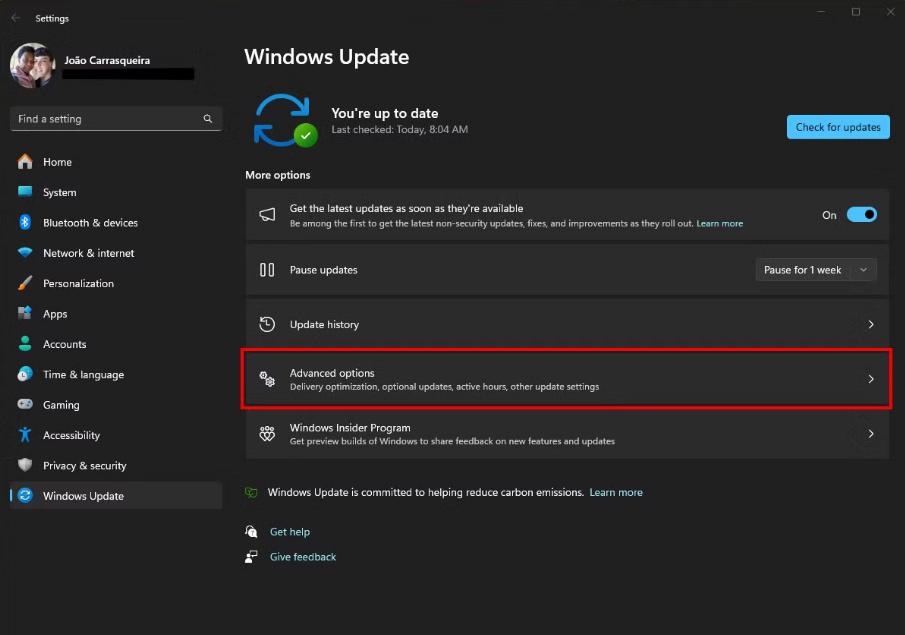Click the Windows Insider Program icon
The height and width of the screenshot is (635, 905).
pyautogui.click(x=267, y=434)
